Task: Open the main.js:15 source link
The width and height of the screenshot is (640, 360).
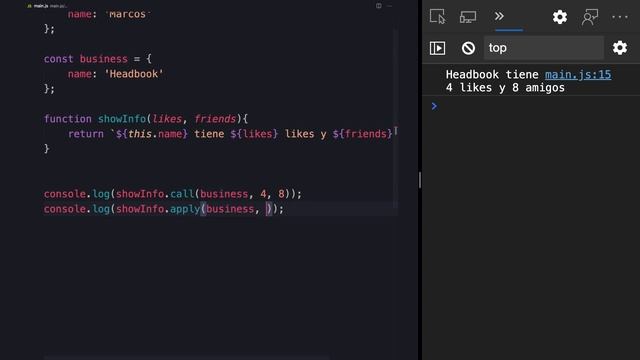Action: [578, 75]
